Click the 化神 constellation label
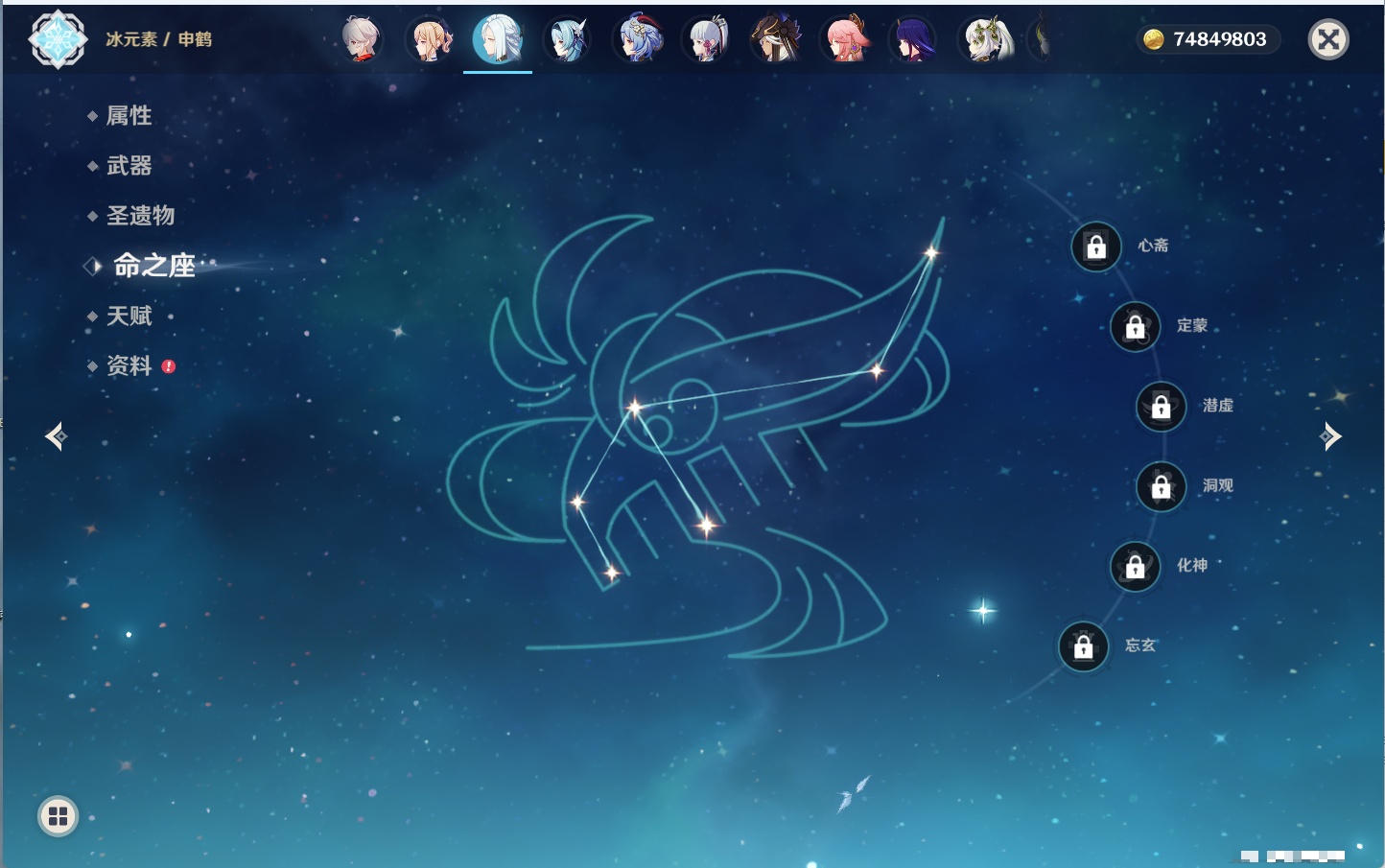Screen dimensions: 1385x868 (1192, 566)
